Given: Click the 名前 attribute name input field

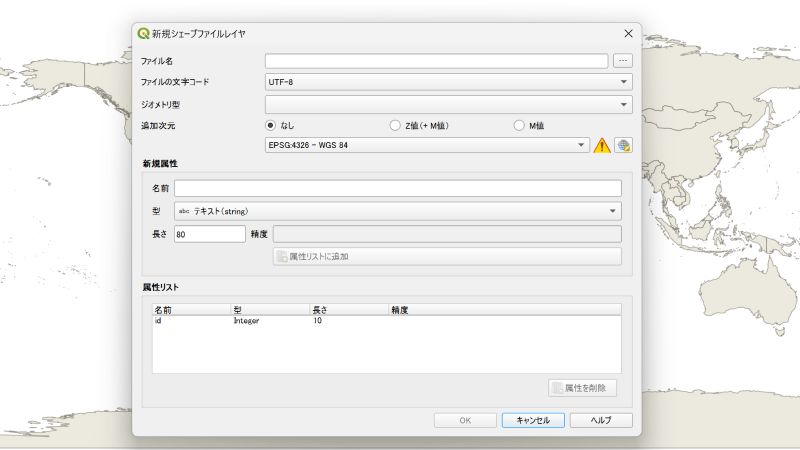Looking at the screenshot, I should (x=398, y=188).
